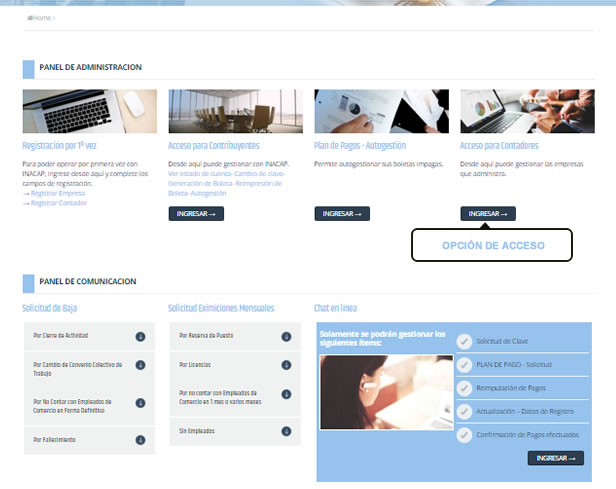This screenshot has height=489, width=616.
Task: Click arrow icon for Por Reserva de Puesto
Action: [287, 336]
